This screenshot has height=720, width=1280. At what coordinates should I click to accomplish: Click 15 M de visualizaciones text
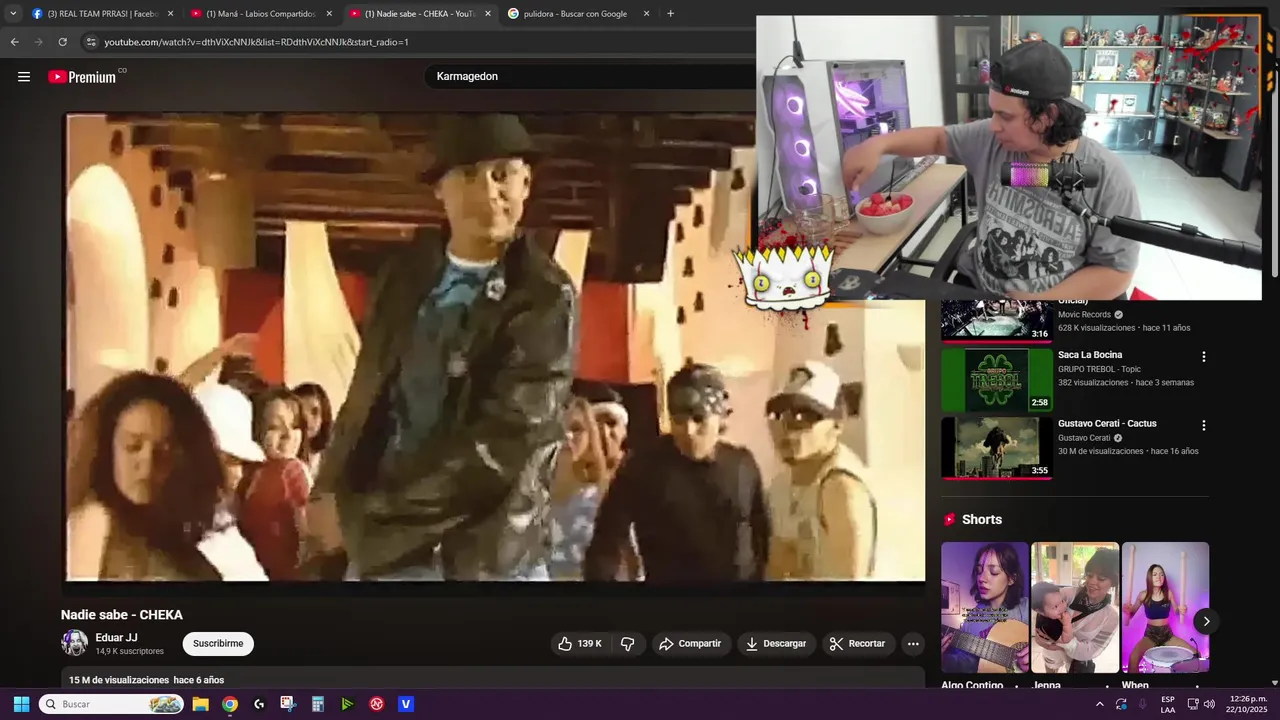[x=119, y=680]
